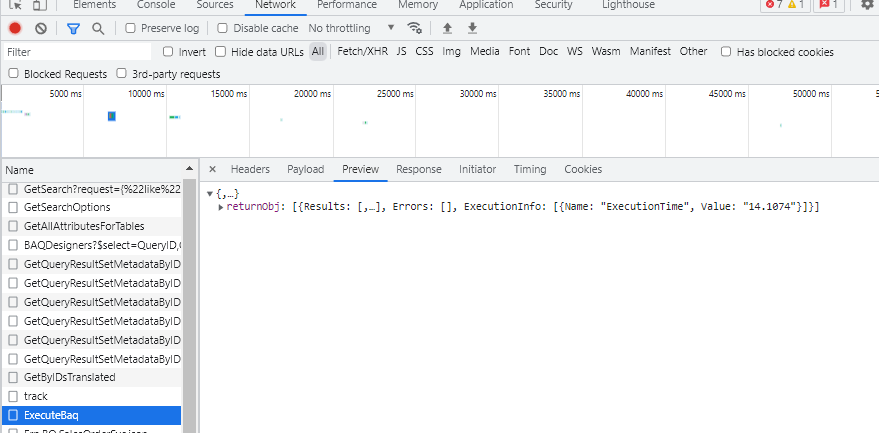The height and width of the screenshot is (433, 879).
Task: Sort by Name column arrow
Action: pos(189,169)
